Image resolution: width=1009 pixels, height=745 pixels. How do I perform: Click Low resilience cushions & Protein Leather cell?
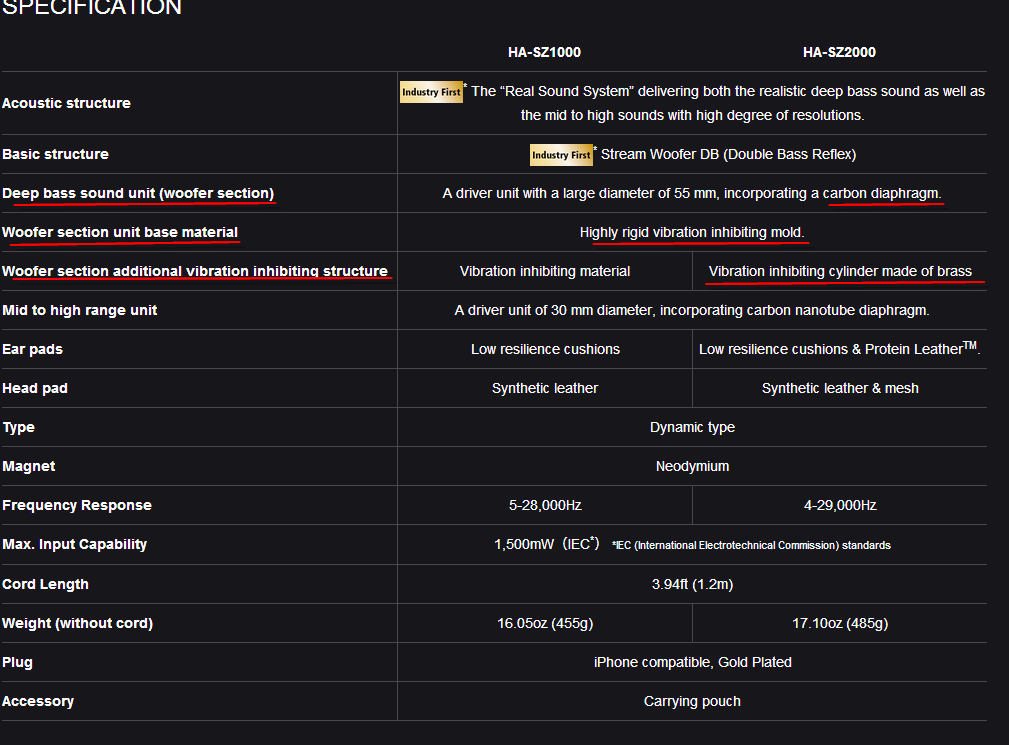[x=839, y=349]
